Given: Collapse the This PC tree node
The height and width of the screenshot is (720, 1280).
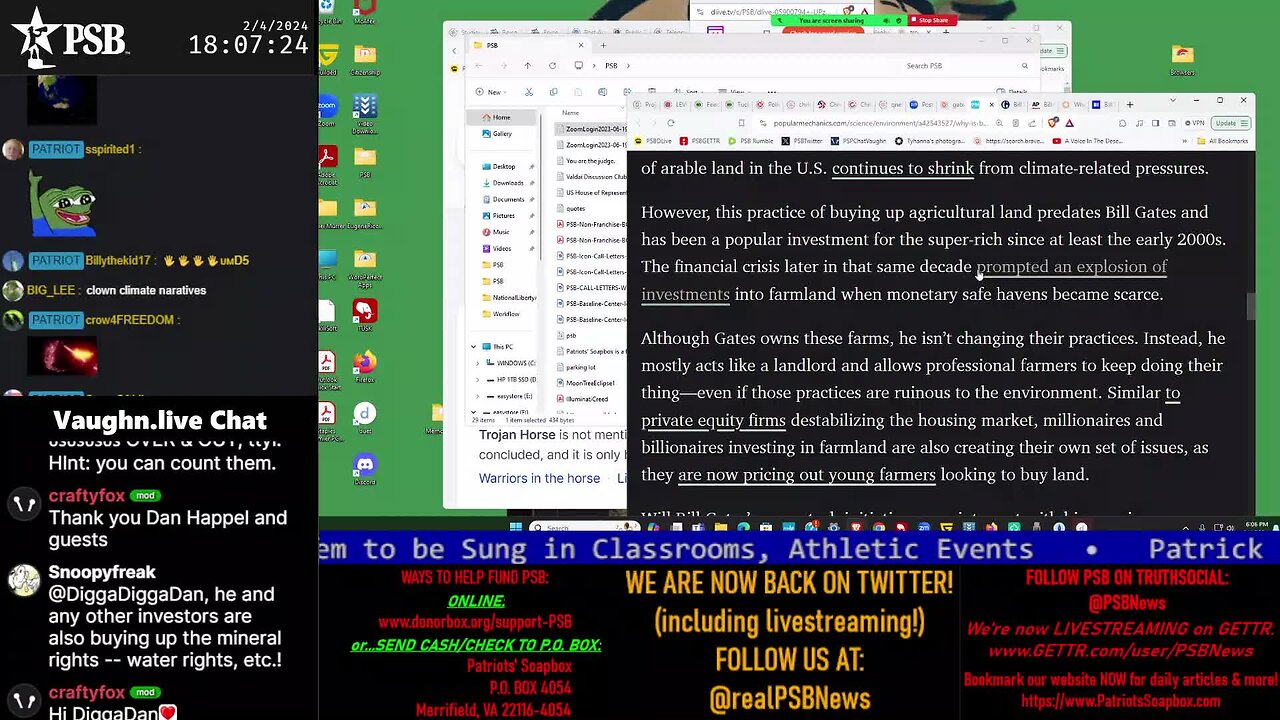Looking at the screenshot, I should pos(474,346).
